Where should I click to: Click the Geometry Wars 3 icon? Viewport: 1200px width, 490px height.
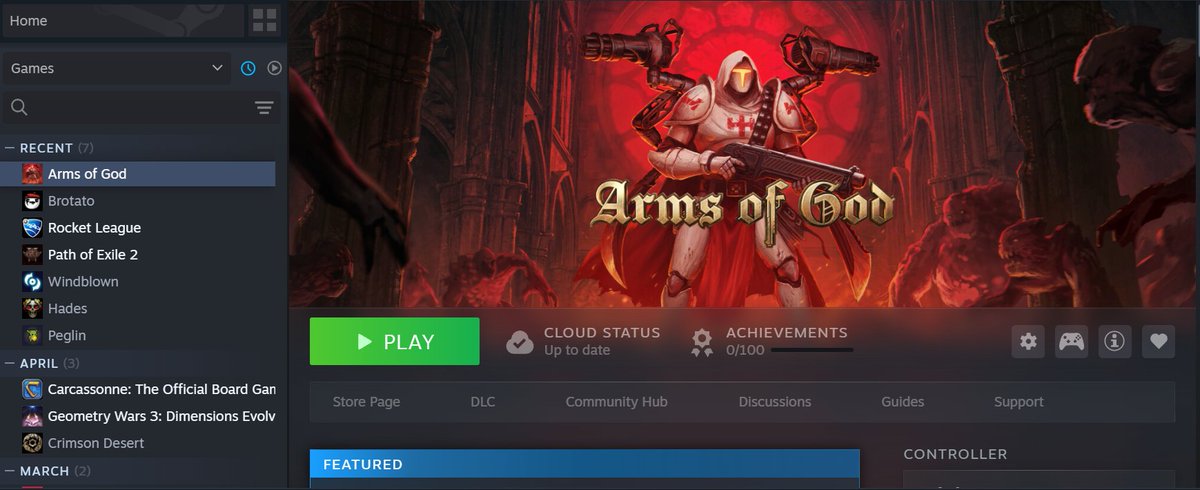(31, 416)
